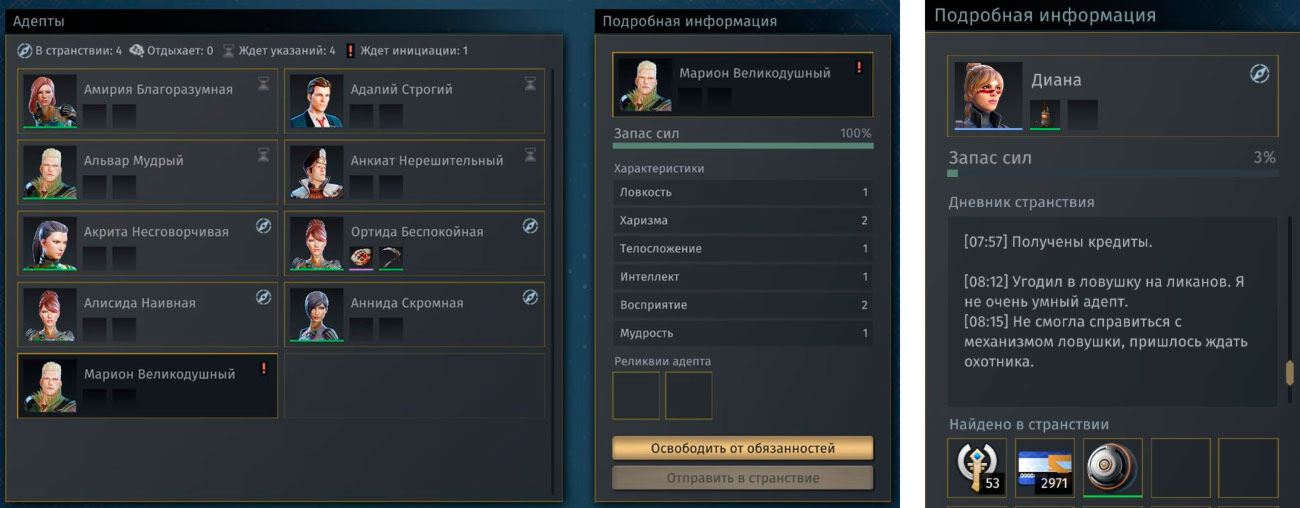Click the round disc relic found in journey
The image size is (1300, 508).
[1113, 468]
